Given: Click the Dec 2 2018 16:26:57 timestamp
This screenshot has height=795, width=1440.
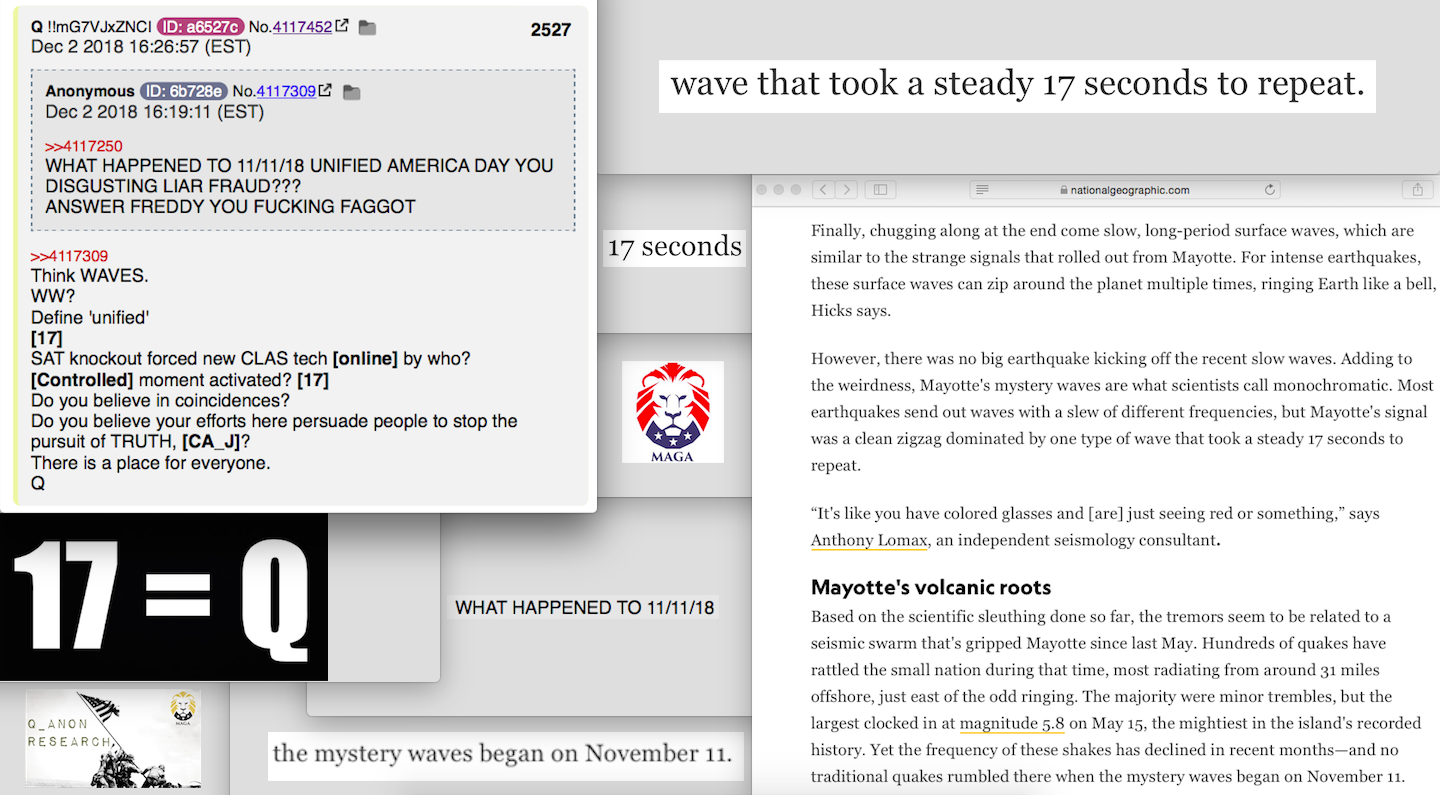Looking at the screenshot, I should pyautogui.click(x=141, y=47).
